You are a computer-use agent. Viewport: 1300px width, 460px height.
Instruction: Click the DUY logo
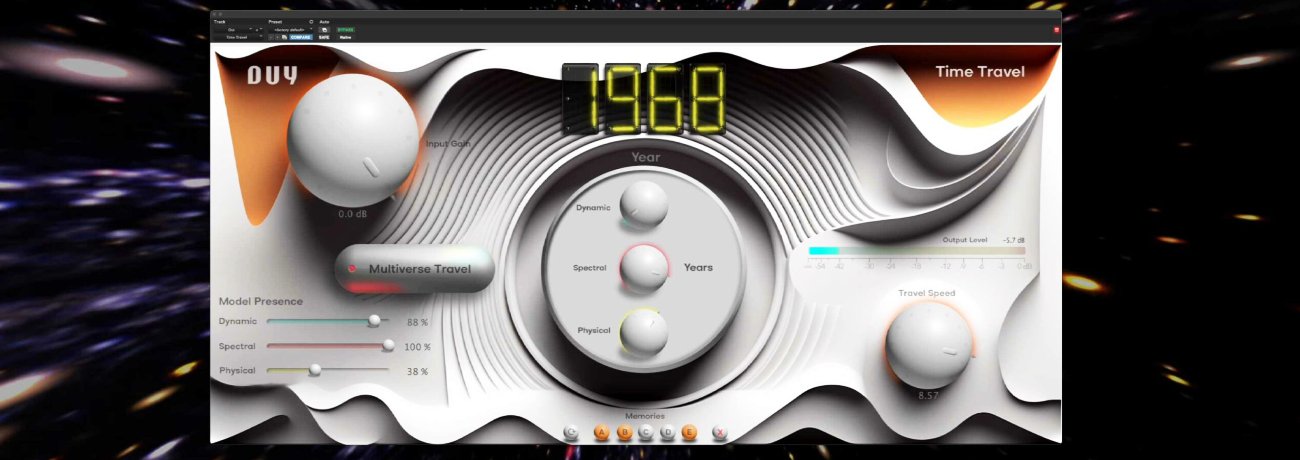point(272,75)
